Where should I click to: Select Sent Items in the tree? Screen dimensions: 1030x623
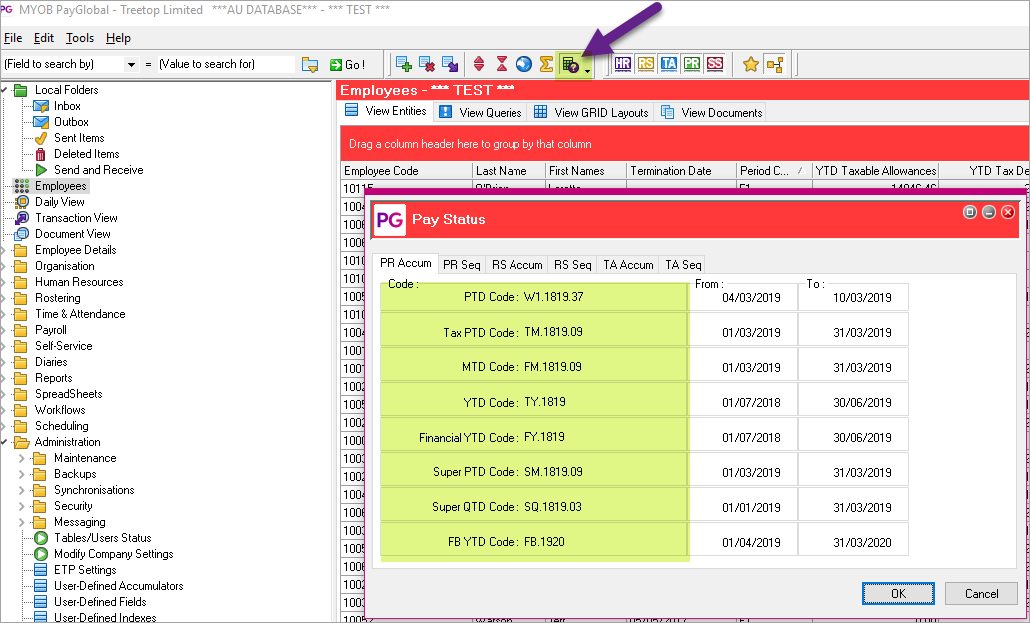click(x=79, y=138)
